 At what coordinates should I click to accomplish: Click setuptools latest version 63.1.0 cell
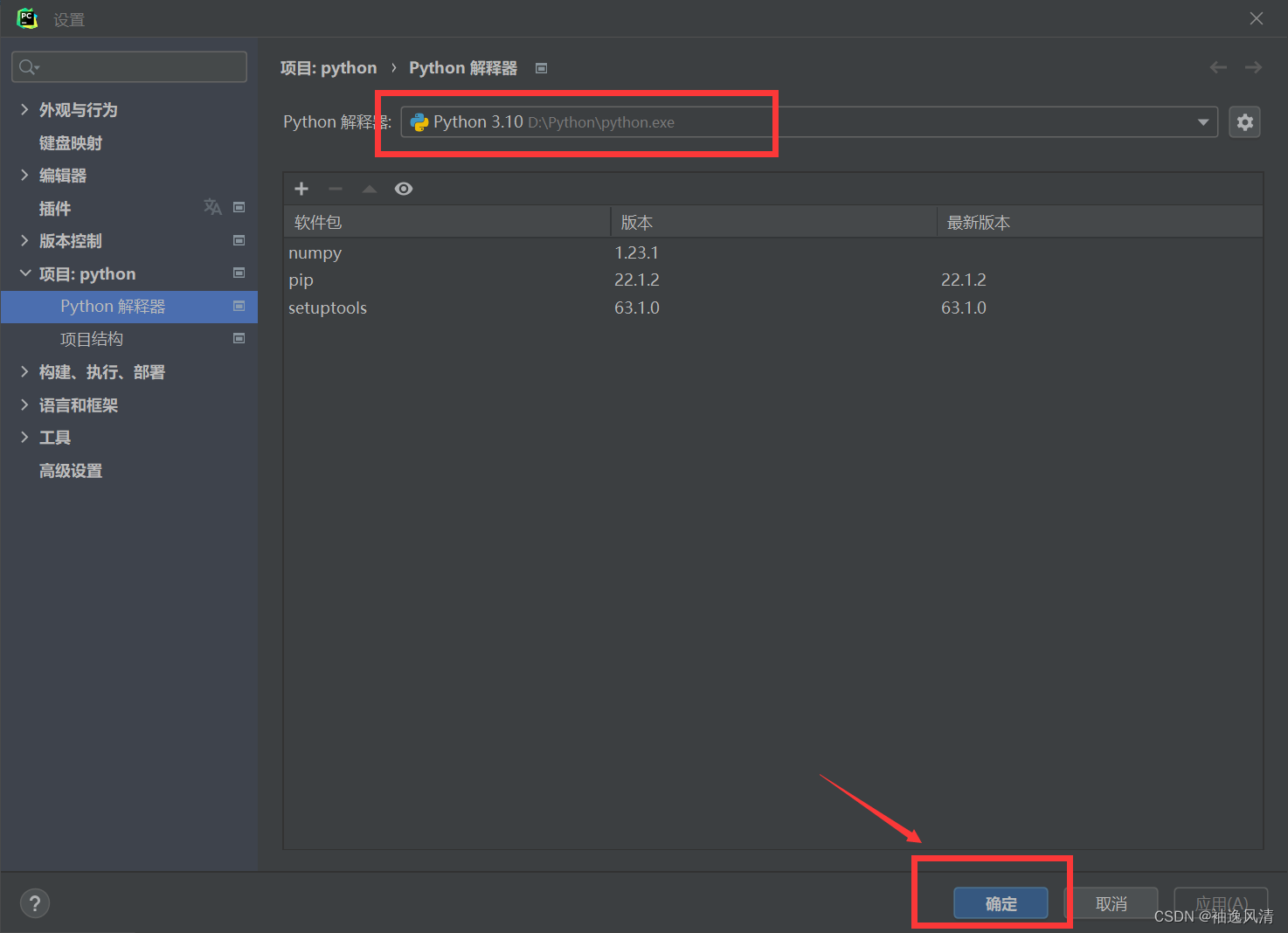pyautogui.click(x=963, y=308)
